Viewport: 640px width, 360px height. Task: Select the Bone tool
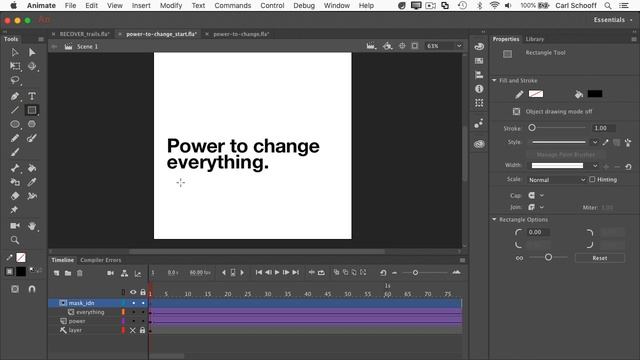(x=15, y=168)
